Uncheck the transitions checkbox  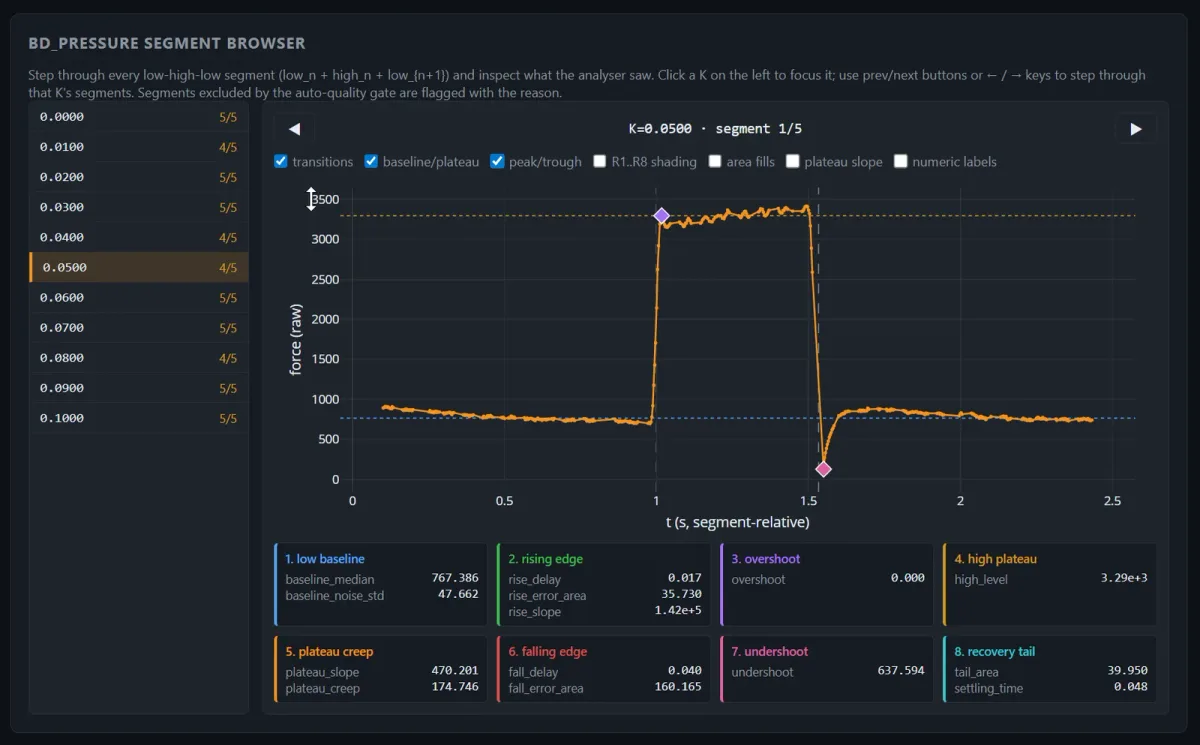[281, 161]
